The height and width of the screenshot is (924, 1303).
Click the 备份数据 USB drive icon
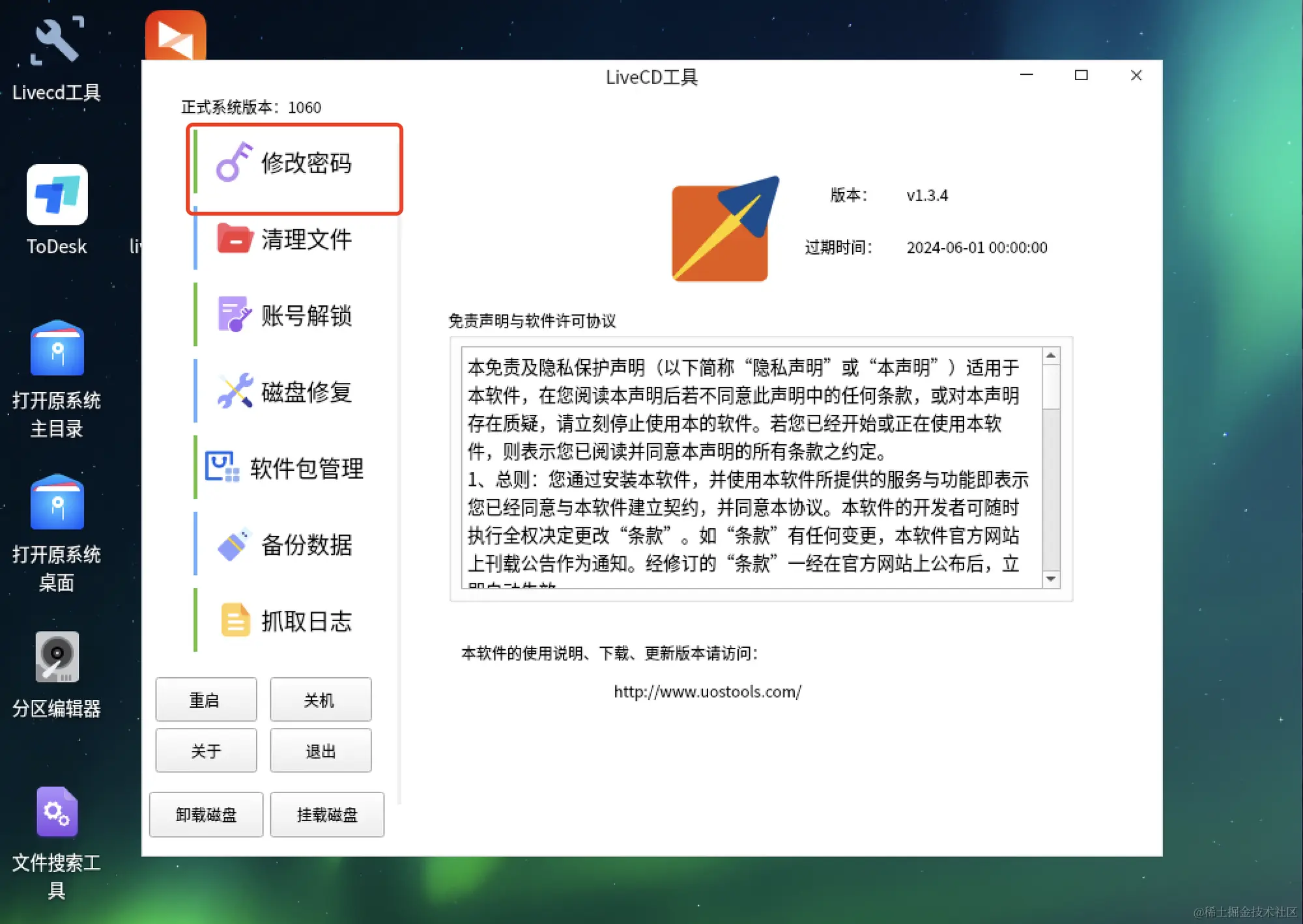click(x=234, y=544)
